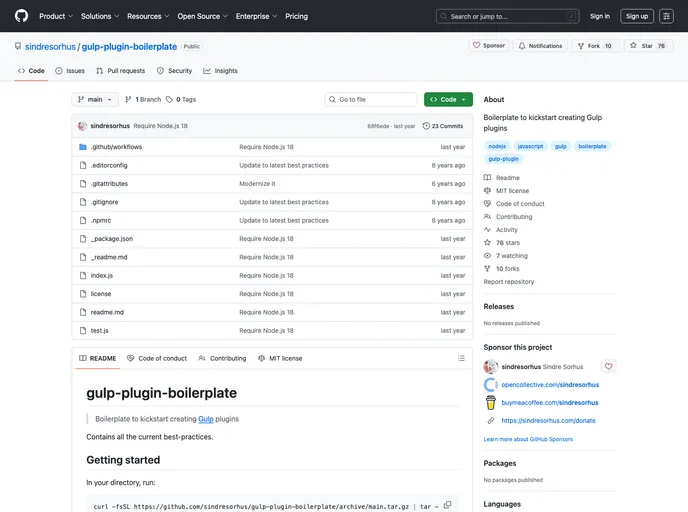Switch to the Contributing tab
This screenshot has width=688, height=512.
coord(222,358)
